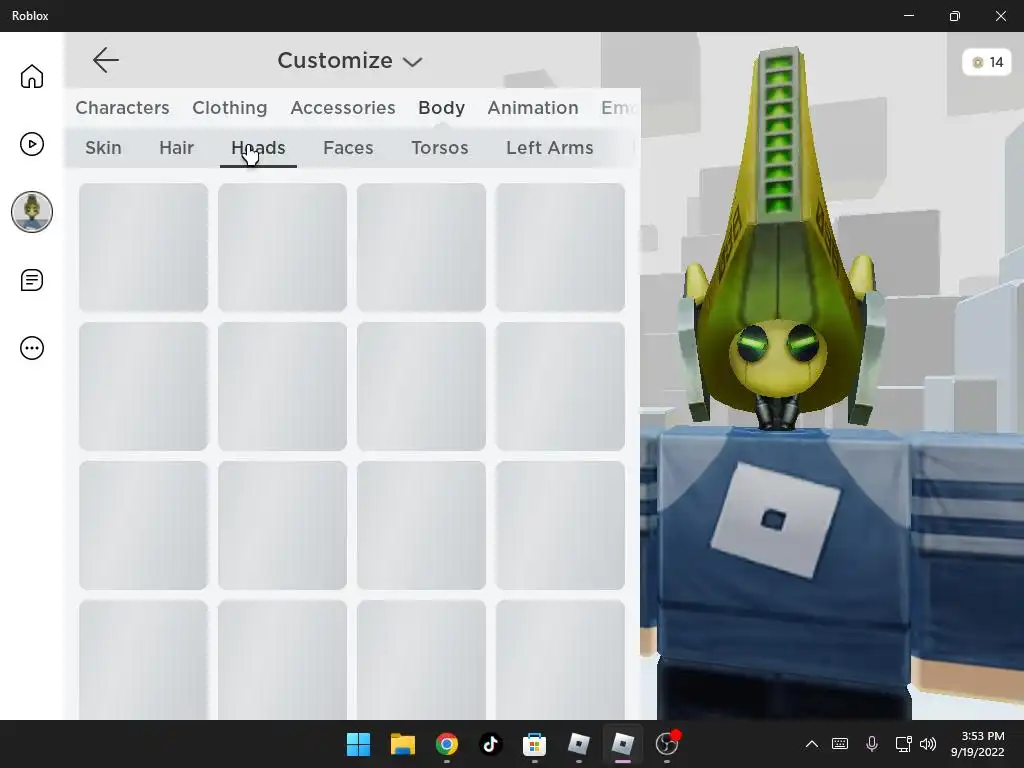Switch to the active Roblox taskbar icon
Viewport: 1024px width, 768px height.
[622, 744]
